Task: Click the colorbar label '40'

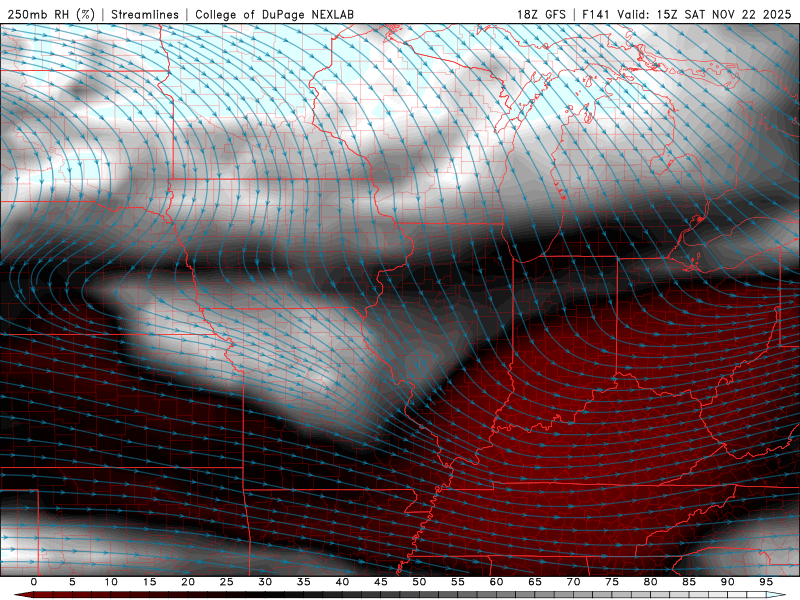Action: (342, 582)
